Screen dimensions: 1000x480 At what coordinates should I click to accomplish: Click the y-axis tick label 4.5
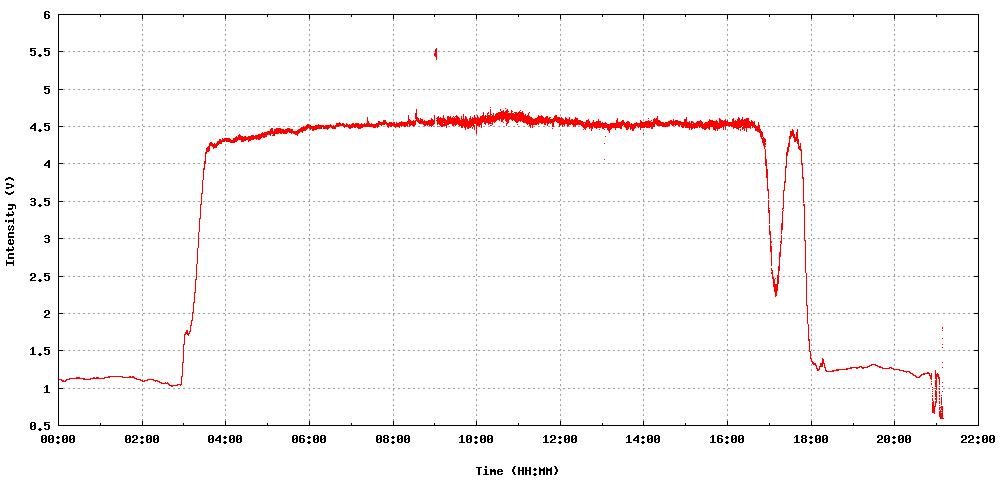pyautogui.click(x=41, y=127)
